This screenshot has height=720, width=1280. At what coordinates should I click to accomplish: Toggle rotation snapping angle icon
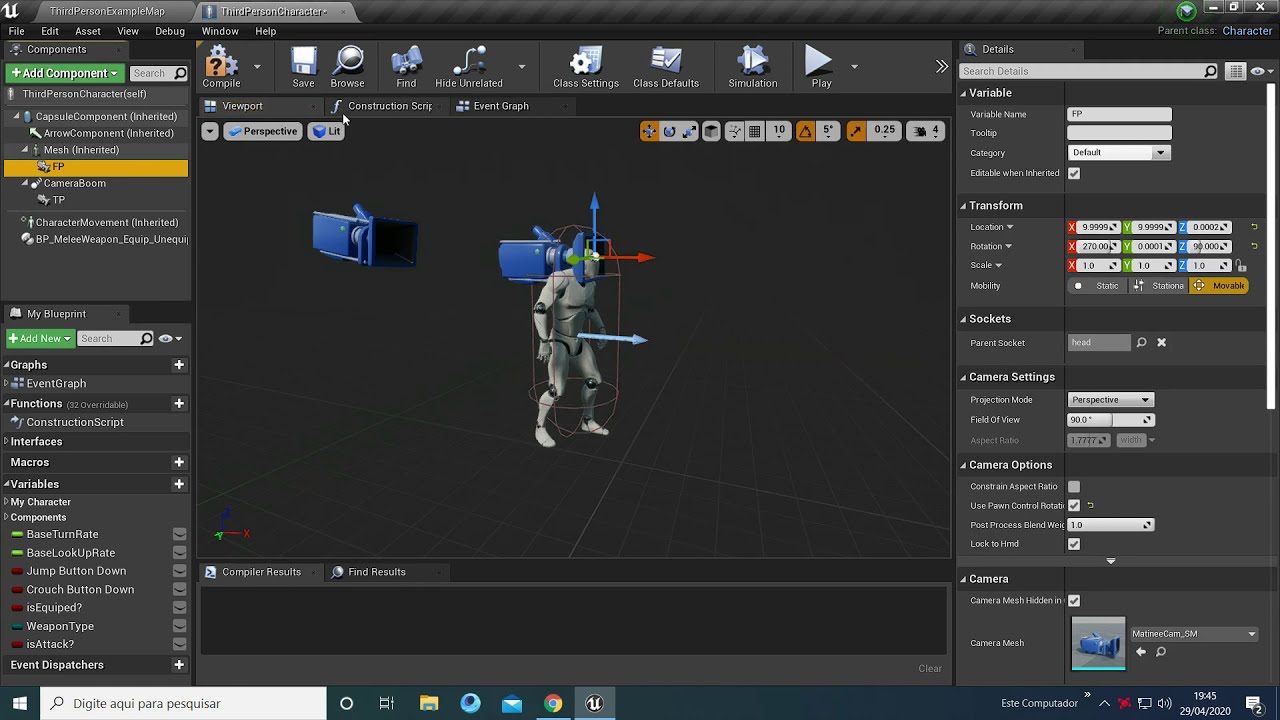805,131
